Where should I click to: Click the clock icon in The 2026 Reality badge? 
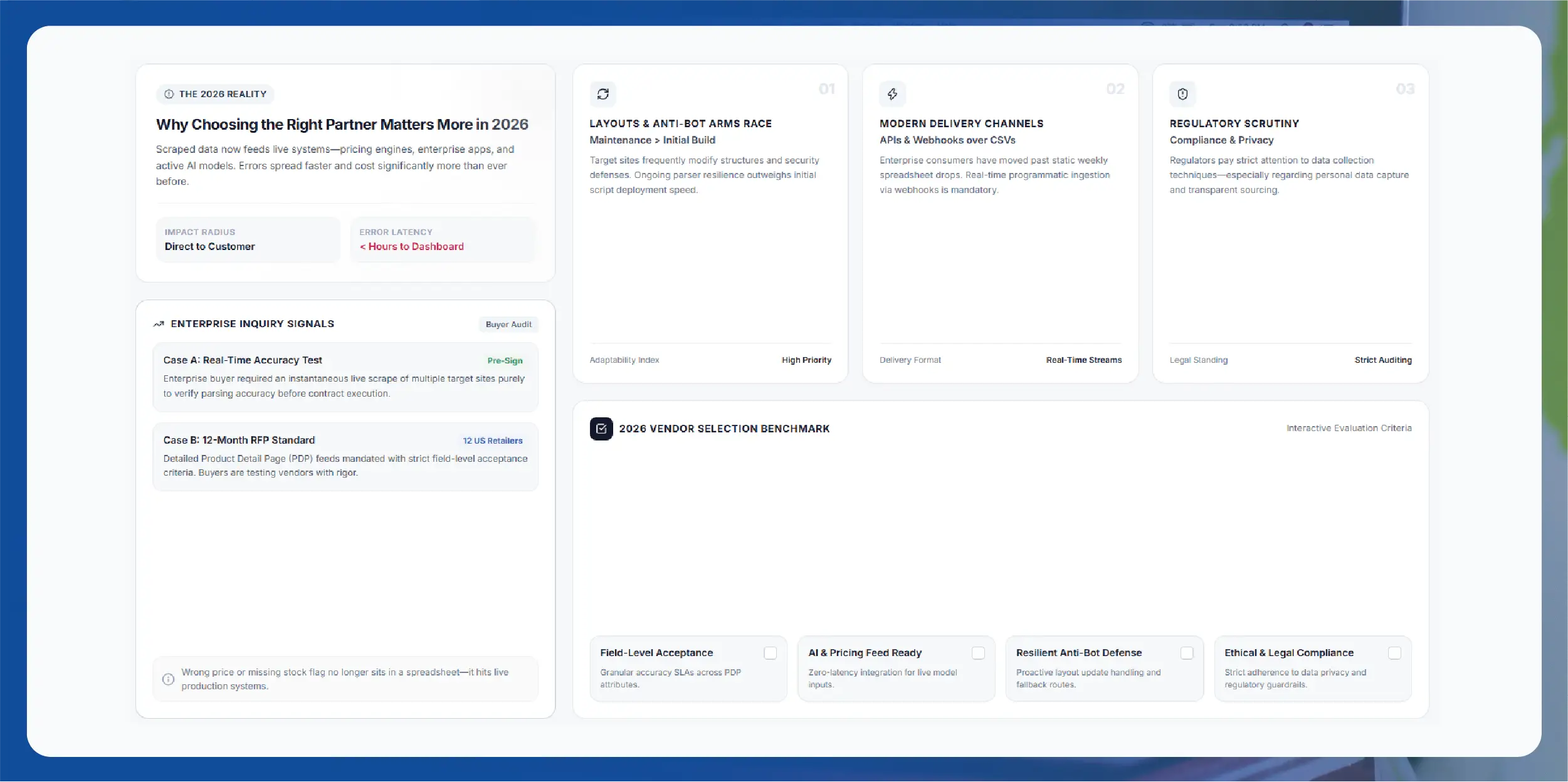169,94
